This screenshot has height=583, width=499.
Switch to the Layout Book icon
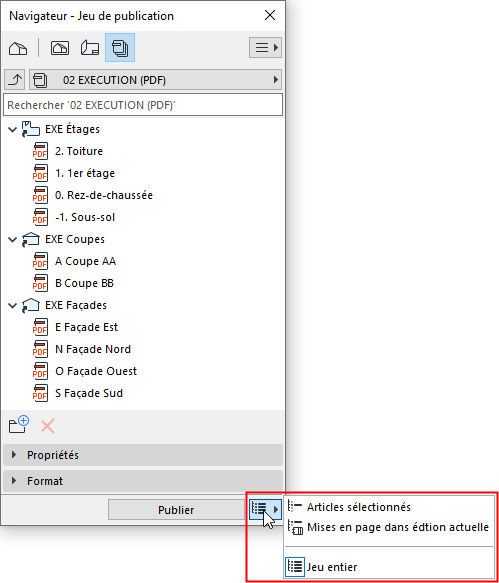90,48
